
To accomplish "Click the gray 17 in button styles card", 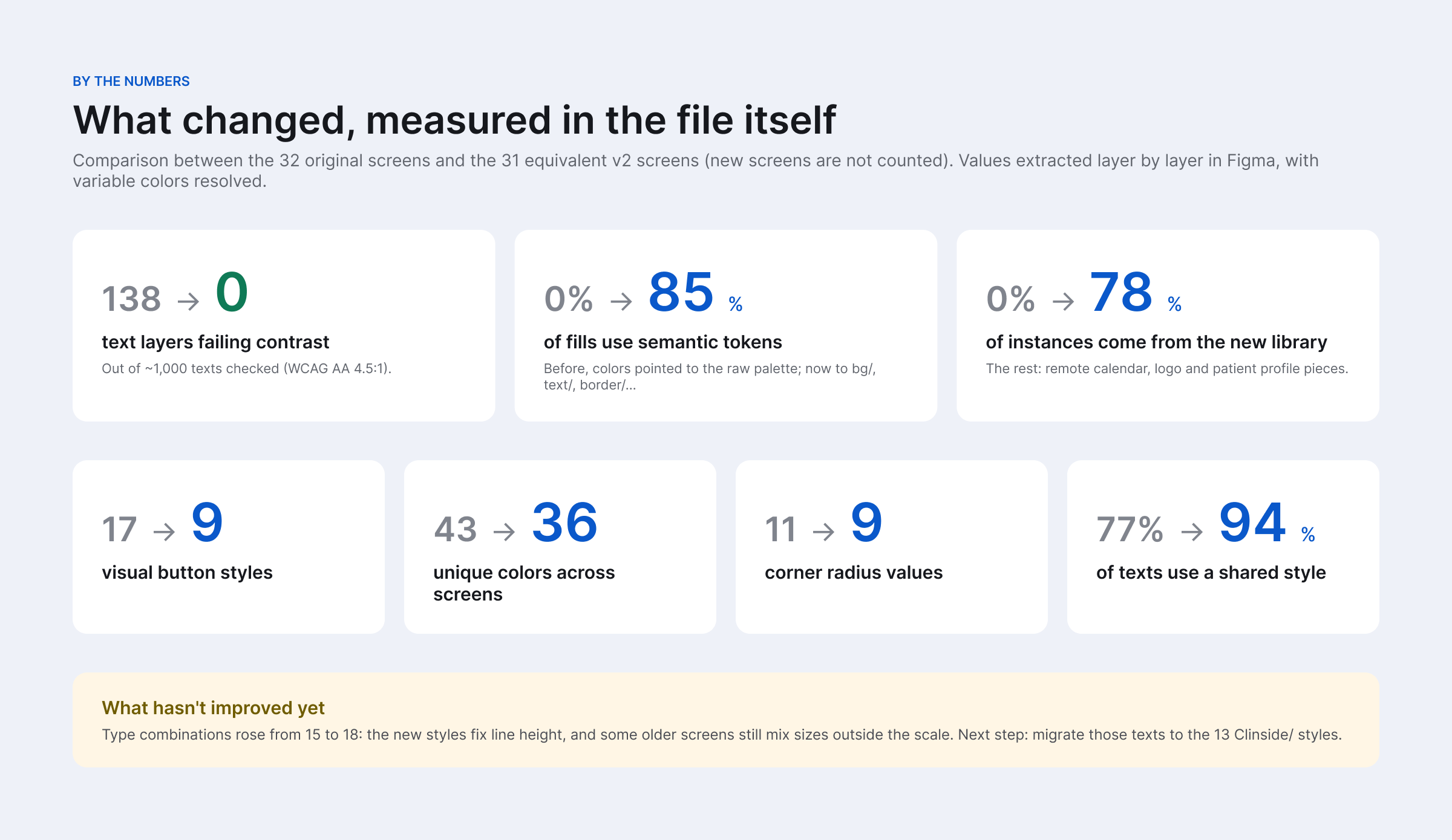I will coord(119,529).
